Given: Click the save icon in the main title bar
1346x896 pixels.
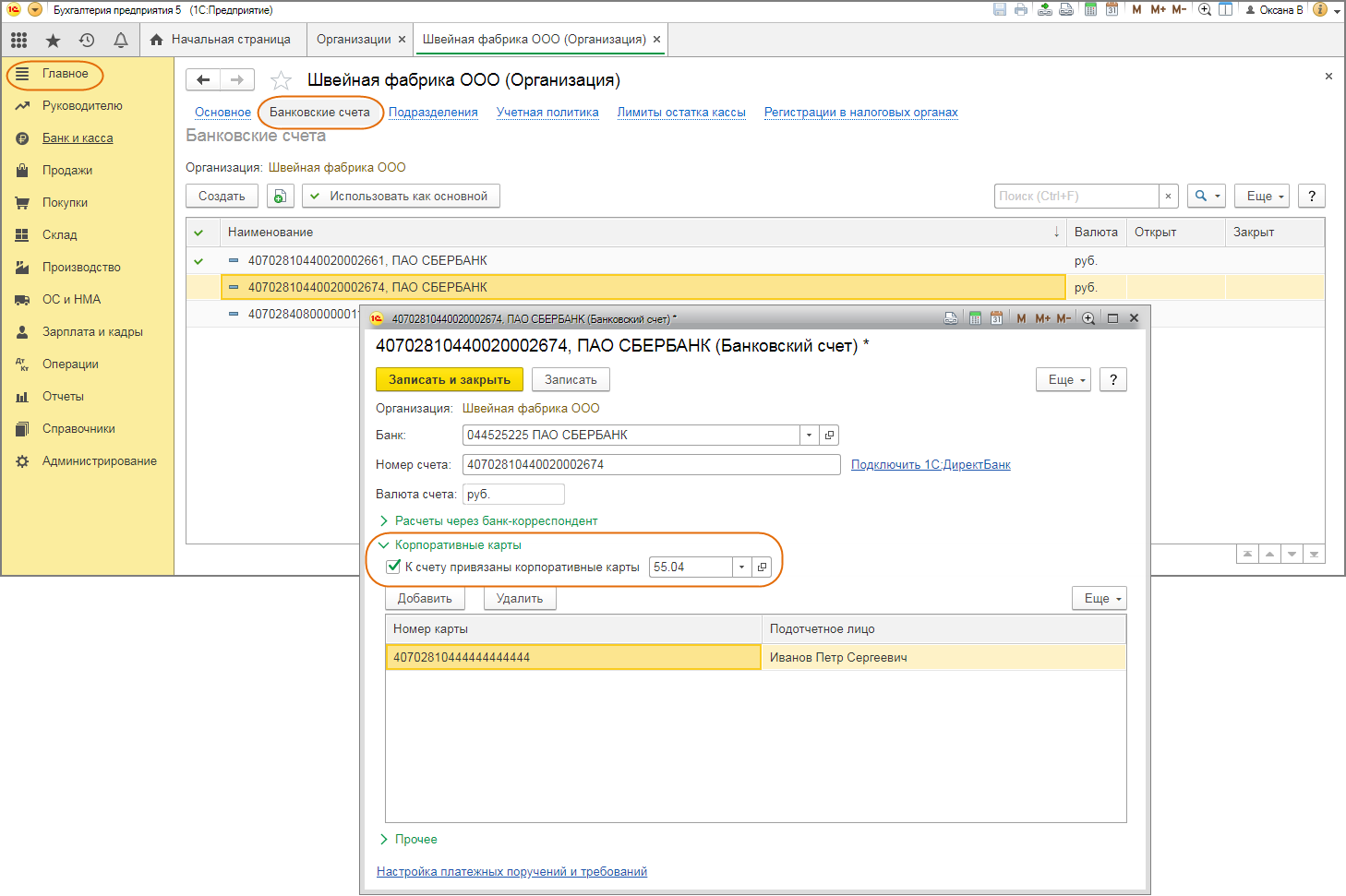Looking at the screenshot, I should click(1000, 10).
